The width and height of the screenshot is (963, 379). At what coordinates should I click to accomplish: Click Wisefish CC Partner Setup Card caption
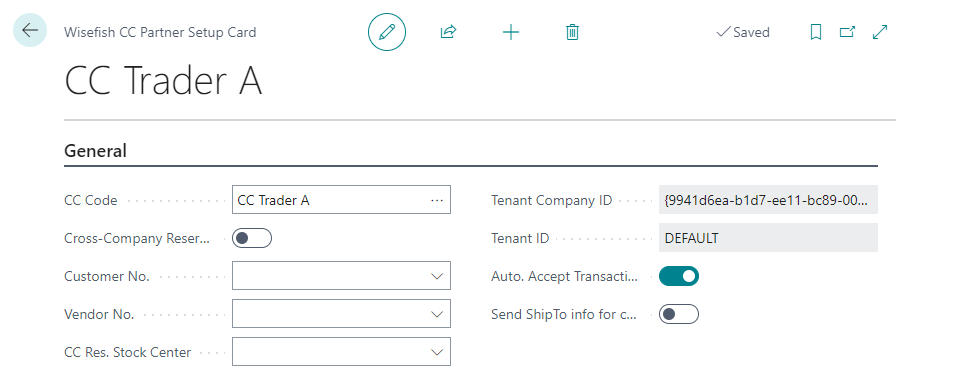pyautogui.click(x=160, y=32)
